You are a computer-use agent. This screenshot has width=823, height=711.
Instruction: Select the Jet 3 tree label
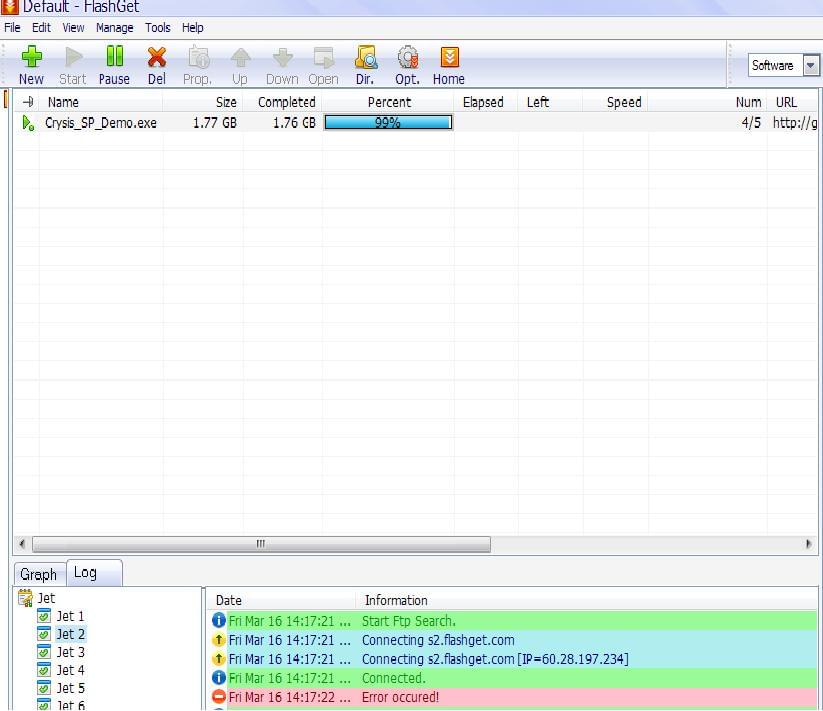(x=70, y=652)
